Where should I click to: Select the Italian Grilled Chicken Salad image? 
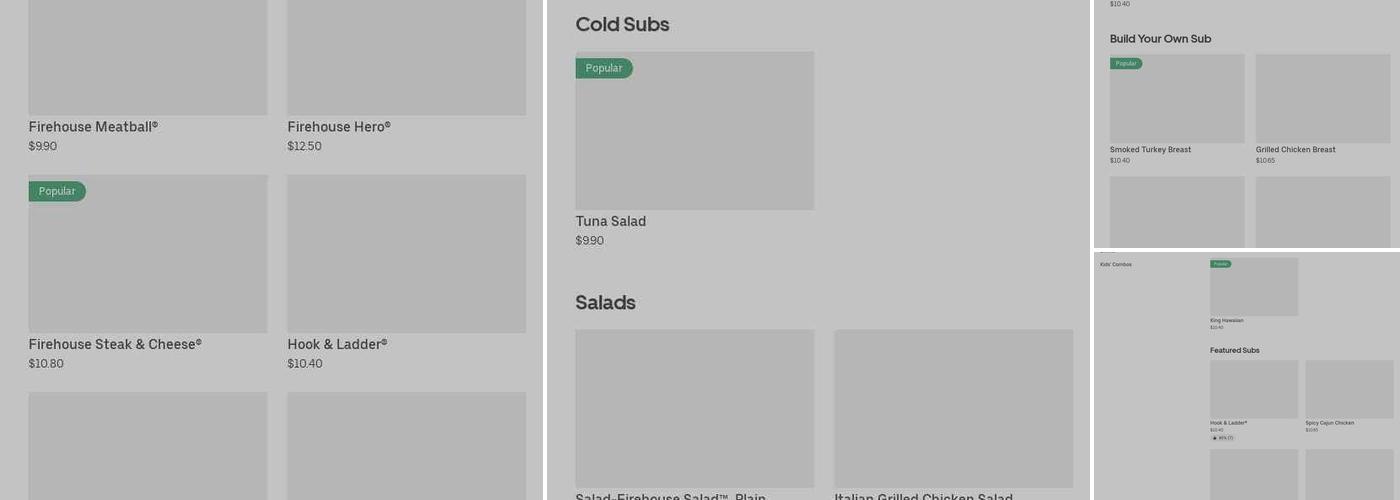953,408
